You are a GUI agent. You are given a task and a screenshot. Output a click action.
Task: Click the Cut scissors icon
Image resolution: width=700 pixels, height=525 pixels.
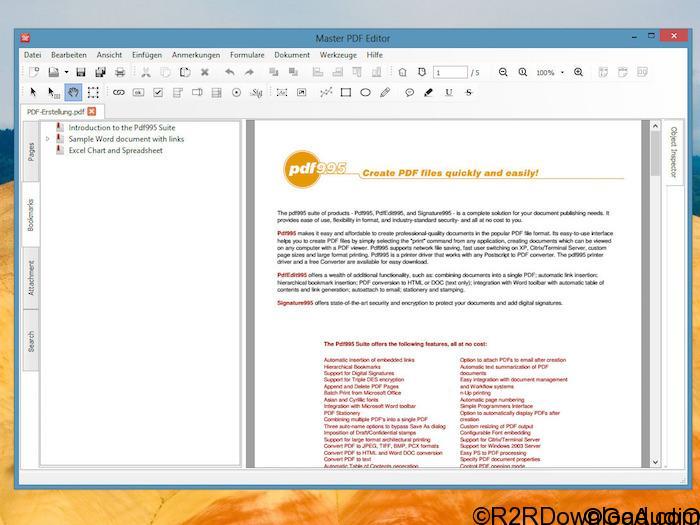point(146,72)
